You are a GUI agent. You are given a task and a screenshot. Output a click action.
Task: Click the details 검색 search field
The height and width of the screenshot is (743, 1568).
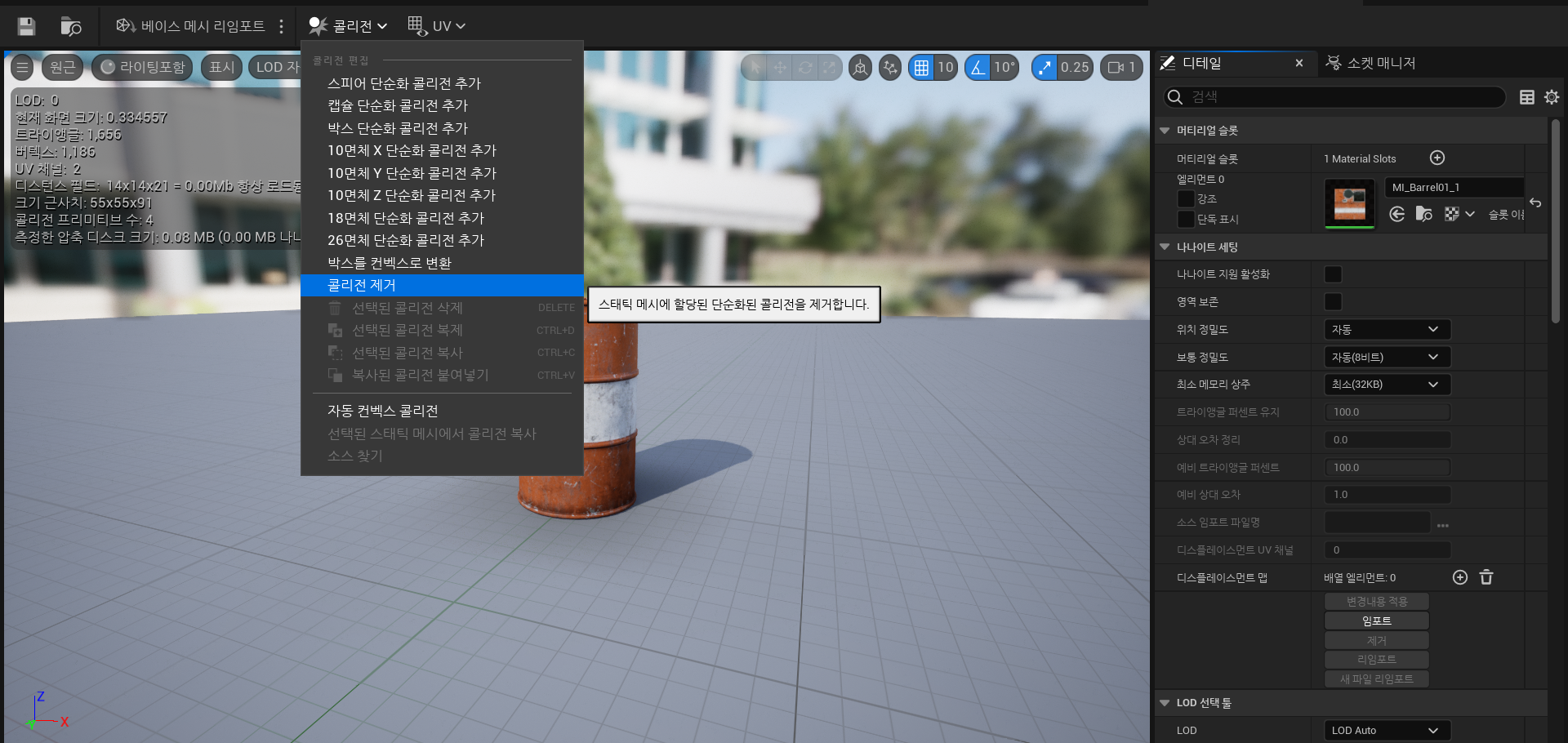(1334, 97)
